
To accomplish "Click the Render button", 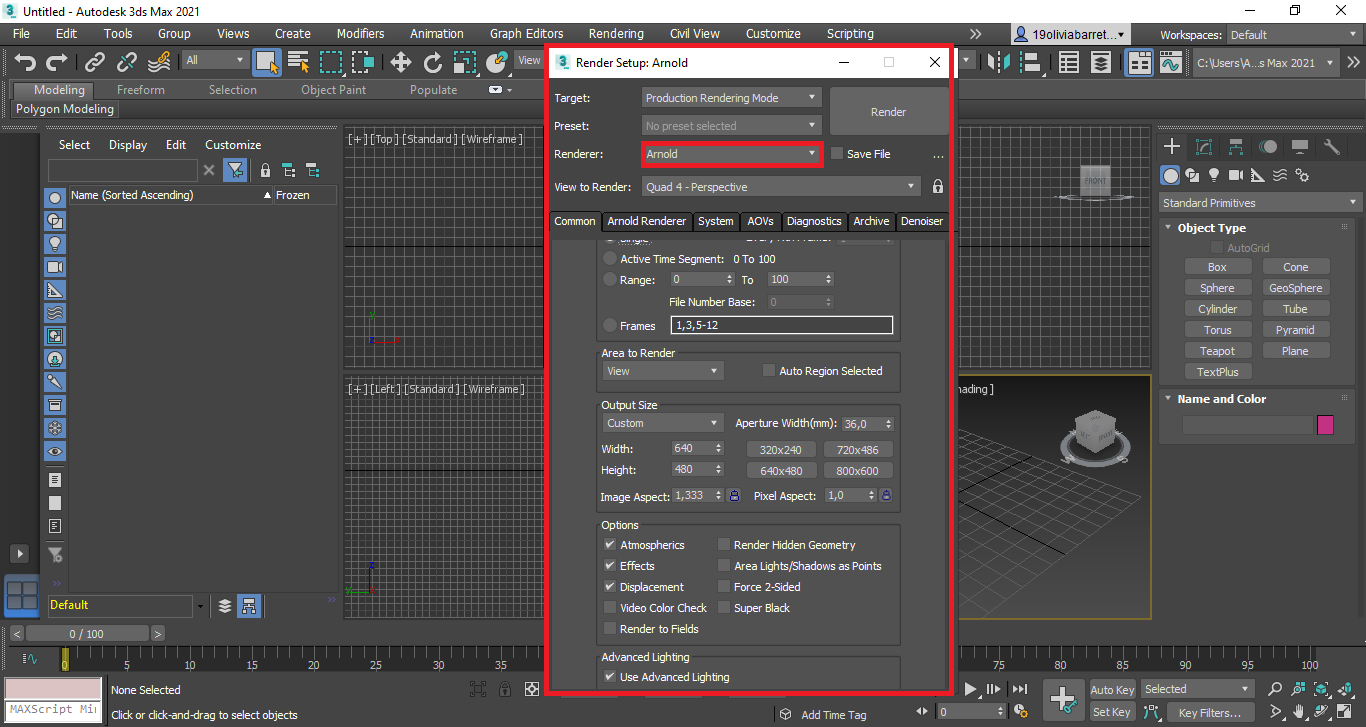I will (888, 112).
